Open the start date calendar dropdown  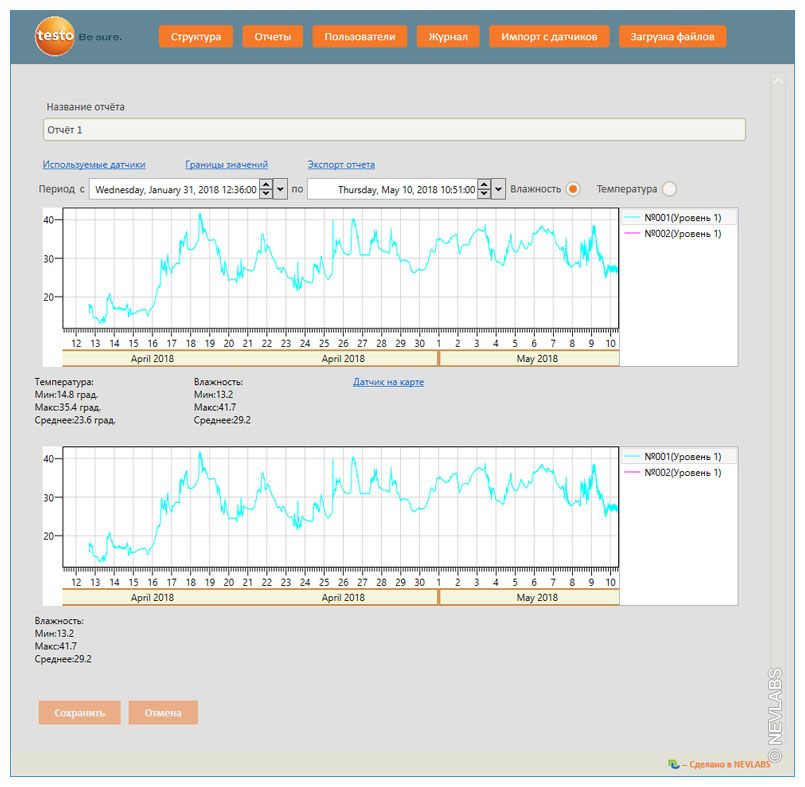coord(280,189)
